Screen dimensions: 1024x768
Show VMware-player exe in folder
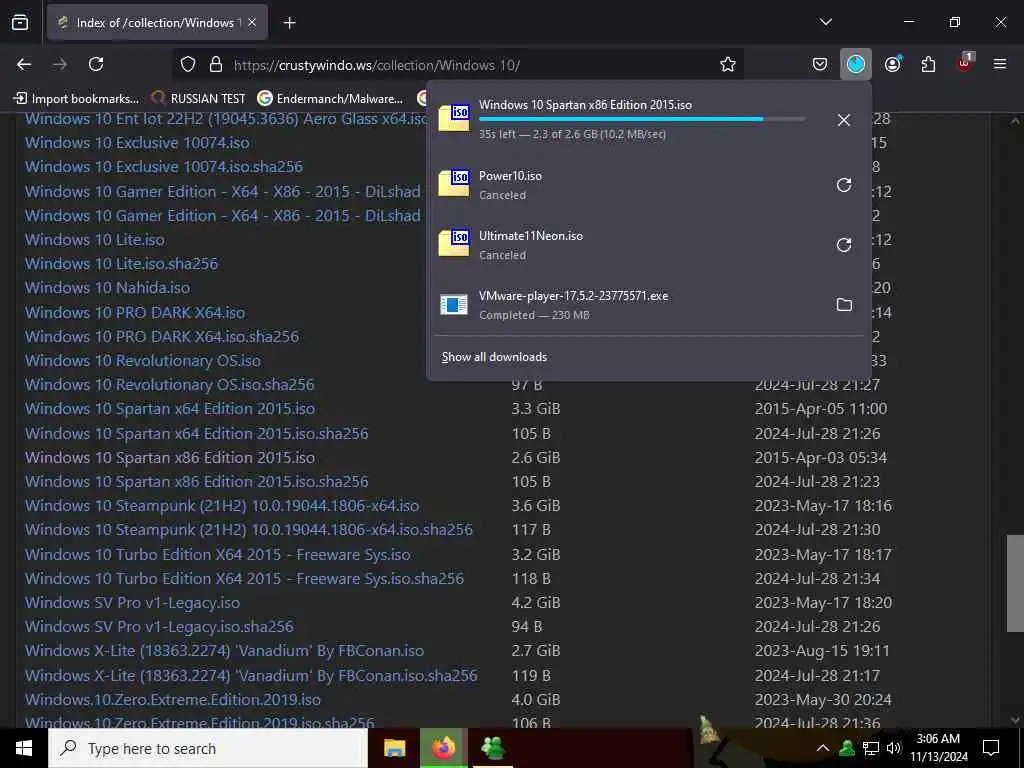coord(844,305)
